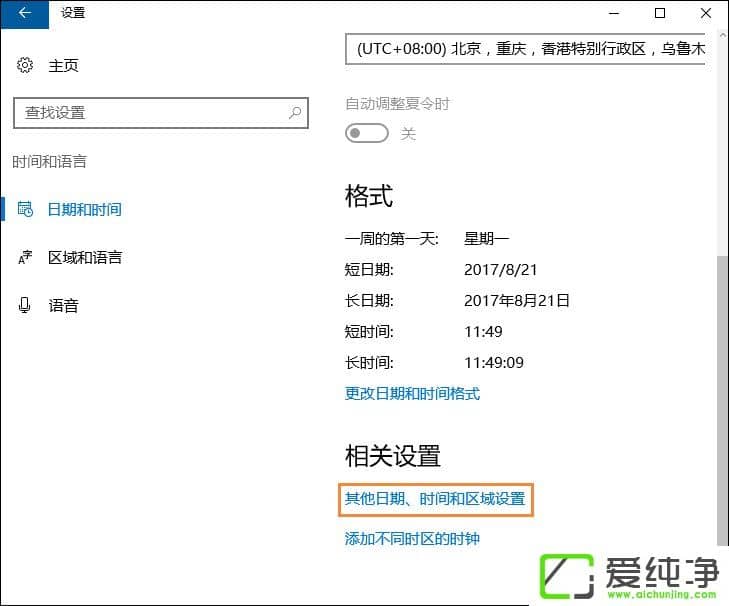Click the back arrow in title bar

(x=24, y=13)
